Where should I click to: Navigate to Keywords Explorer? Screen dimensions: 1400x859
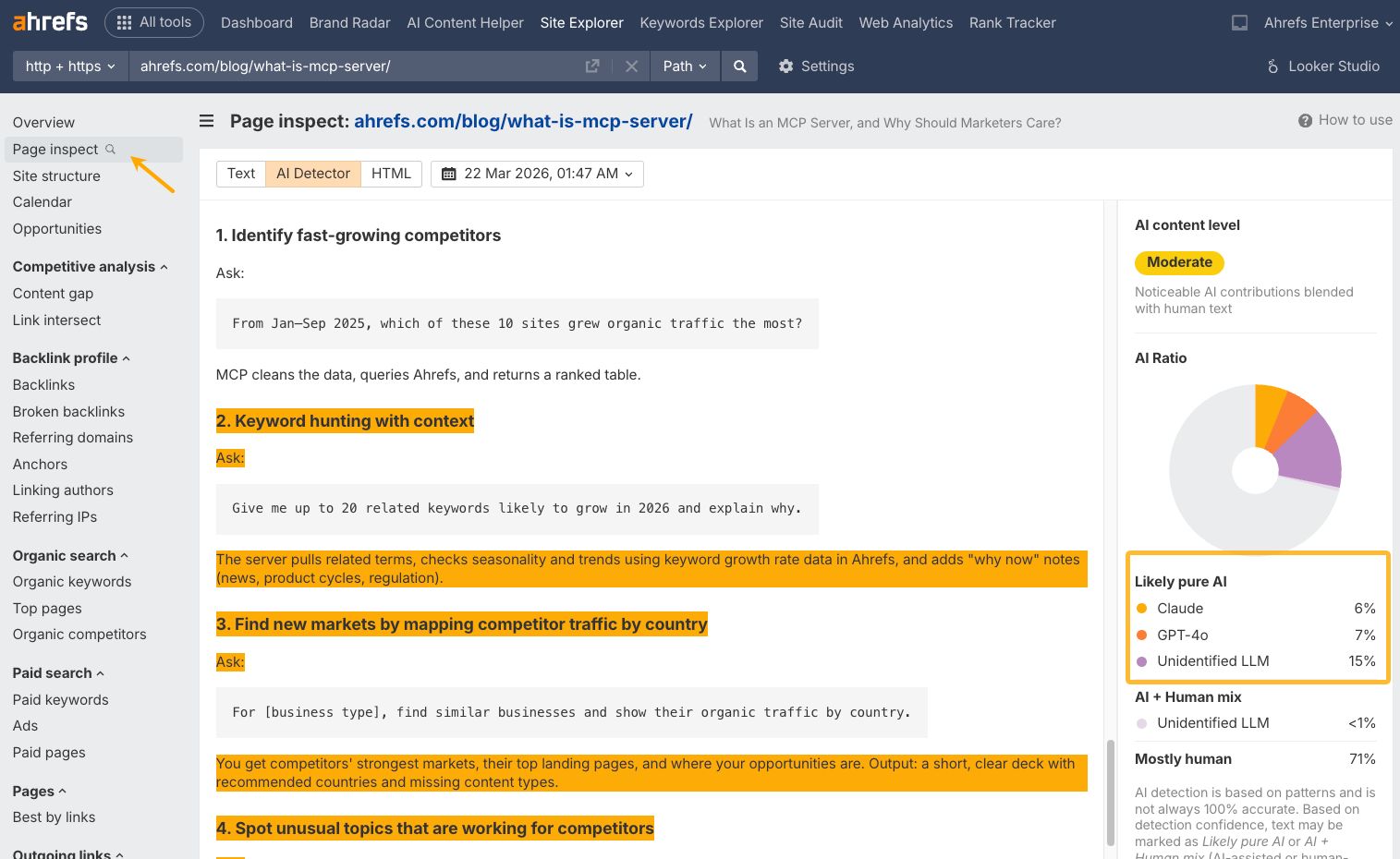coord(700,22)
